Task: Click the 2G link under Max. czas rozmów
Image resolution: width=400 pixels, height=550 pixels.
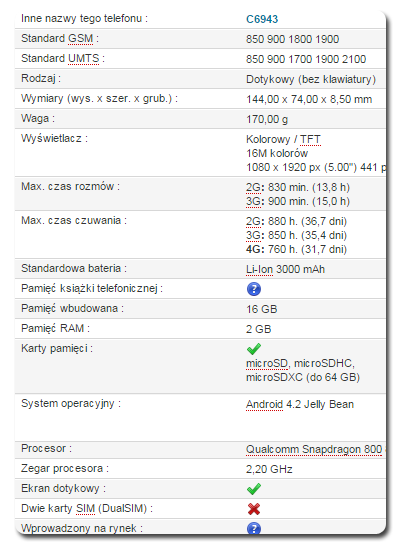Action: click(x=253, y=187)
